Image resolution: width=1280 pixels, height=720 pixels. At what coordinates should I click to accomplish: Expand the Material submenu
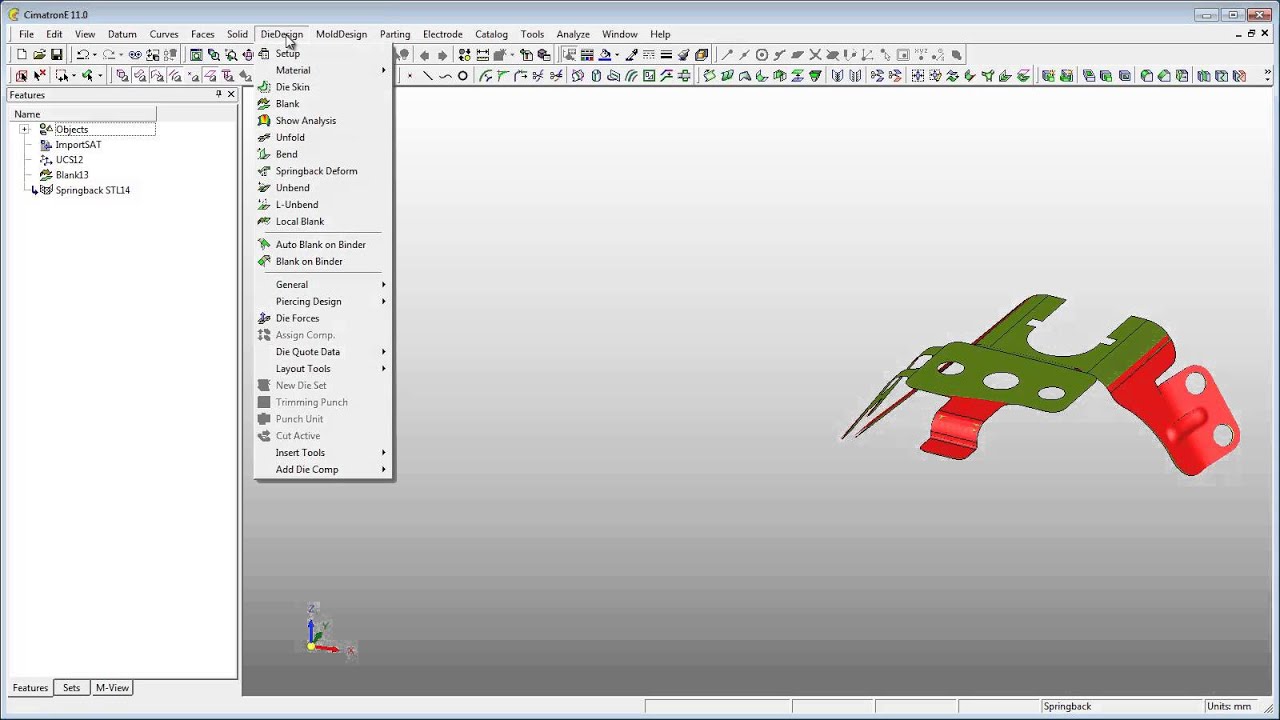[323, 70]
